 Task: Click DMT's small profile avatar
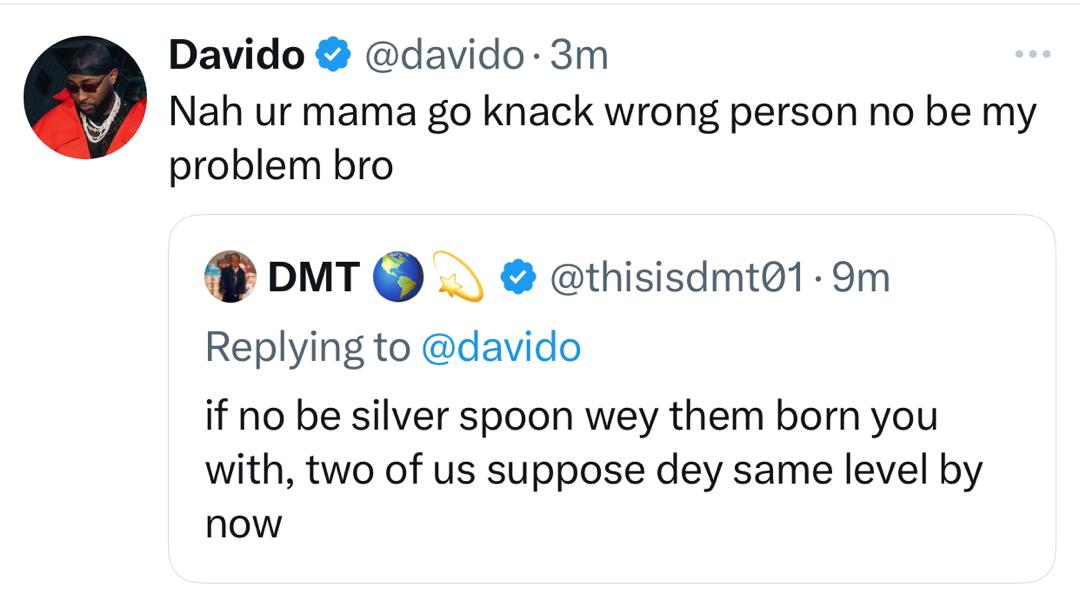pyautogui.click(x=231, y=277)
